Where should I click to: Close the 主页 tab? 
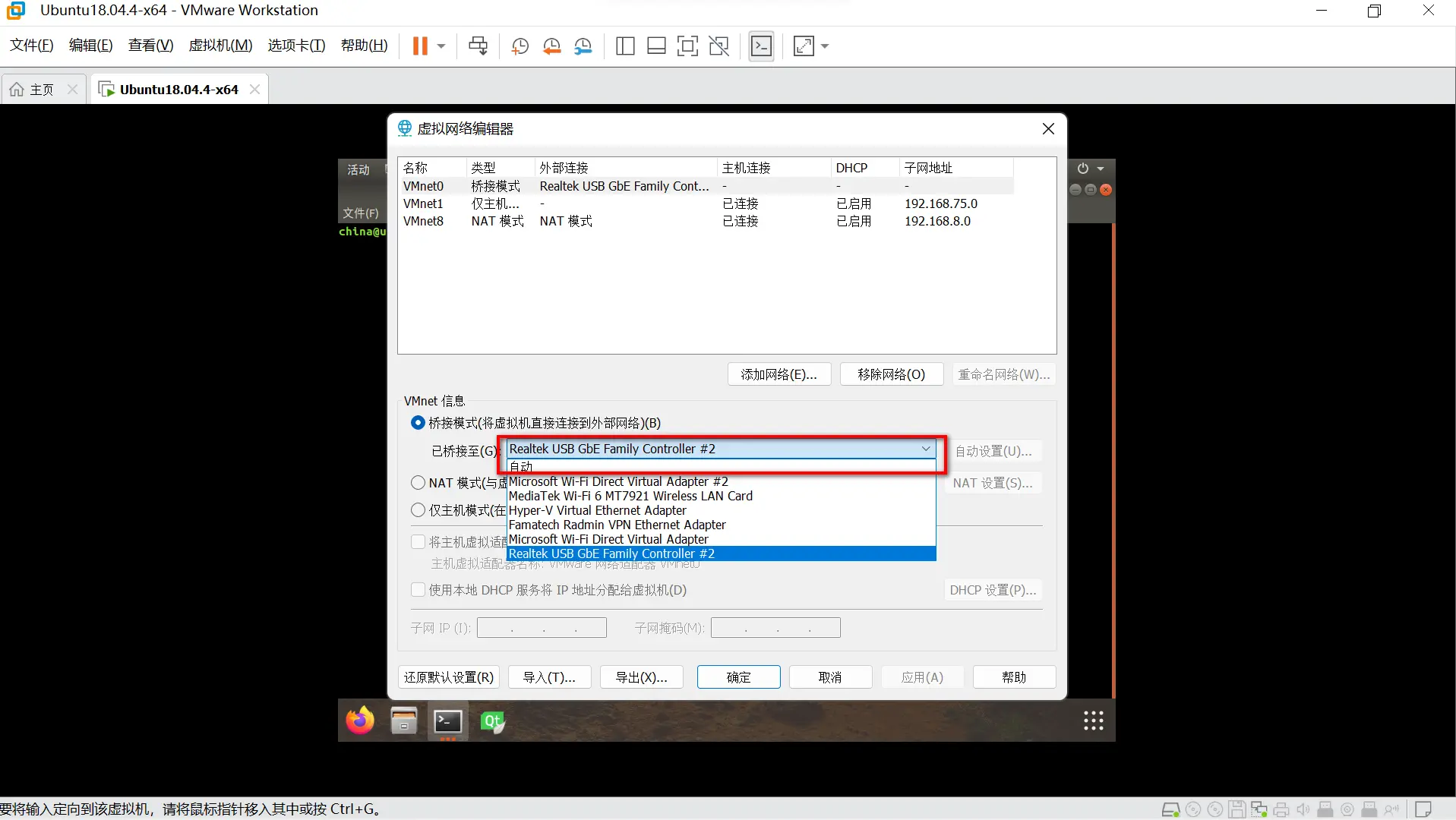coord(73,90)
